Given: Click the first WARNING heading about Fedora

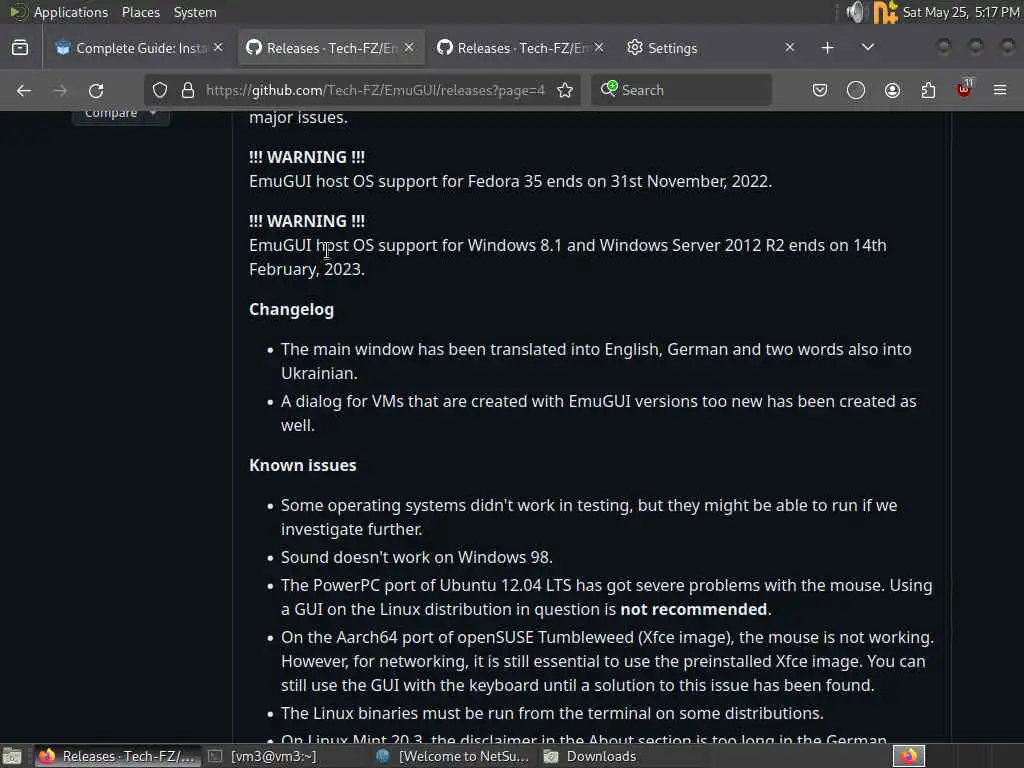Looking at the screenshot, I should [x=307, y=157].
